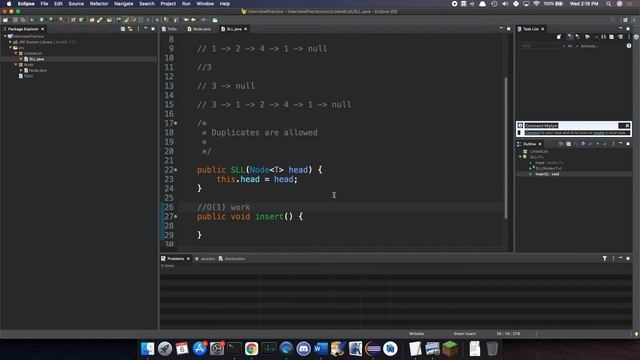
Task: Open Minecraft from the Dock
Action: click(x=450, y=349)
